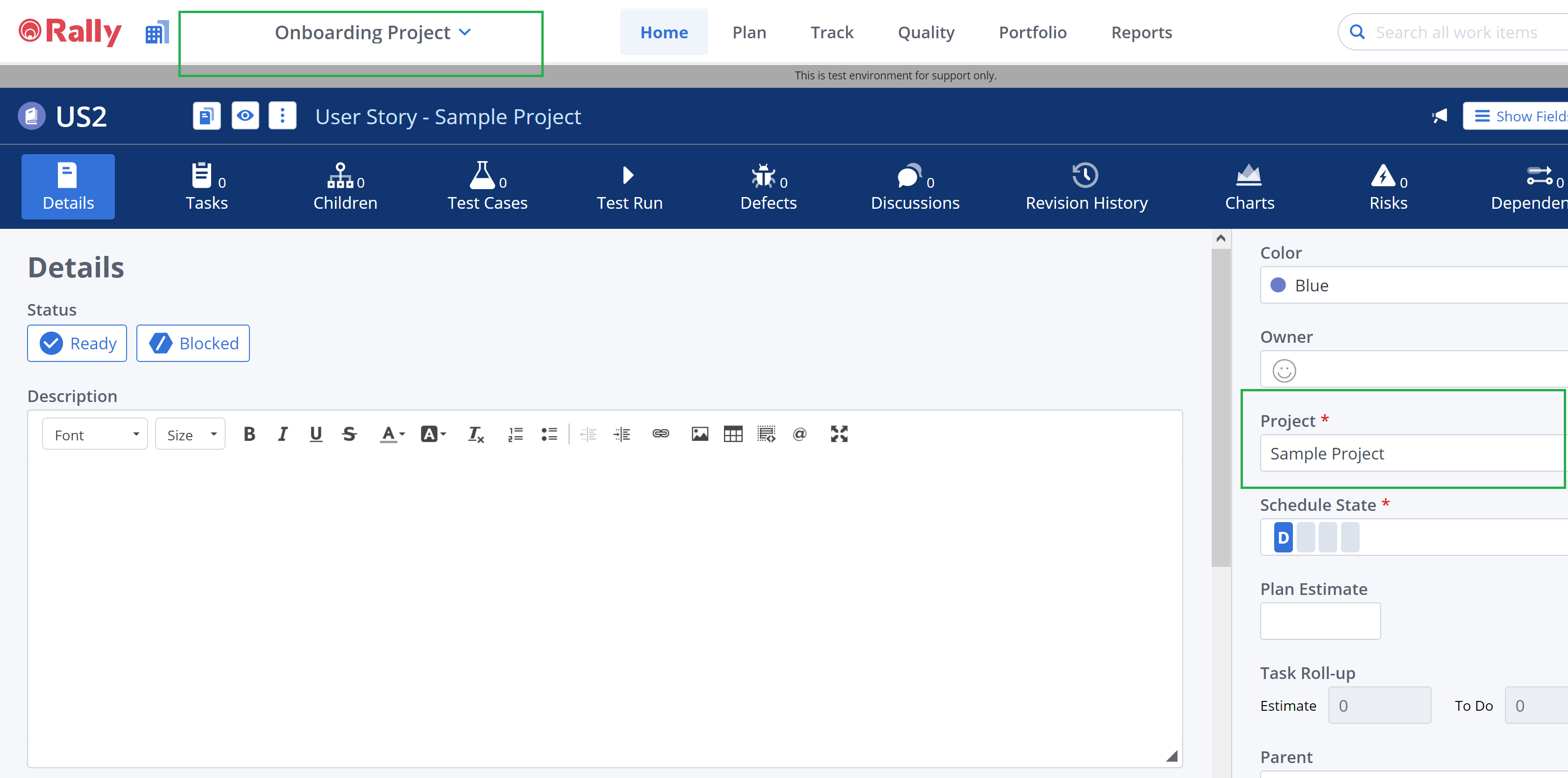The height and width of the screenshot is (778, 1568).
Task: Click the @ mention icon
Action: [x=799, y=434]
